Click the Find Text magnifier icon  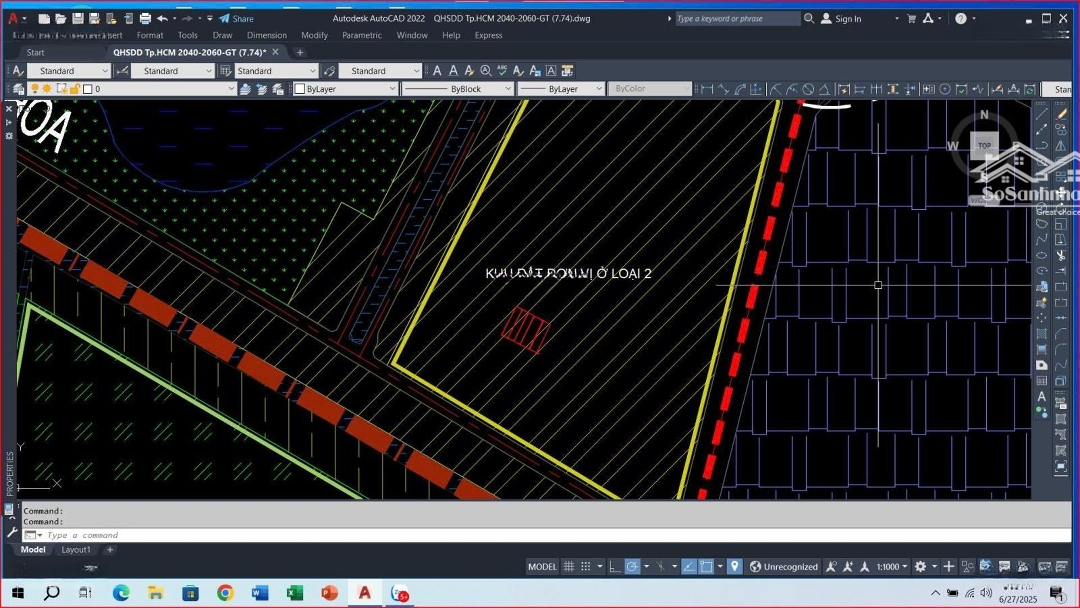[x=486, y=71]
